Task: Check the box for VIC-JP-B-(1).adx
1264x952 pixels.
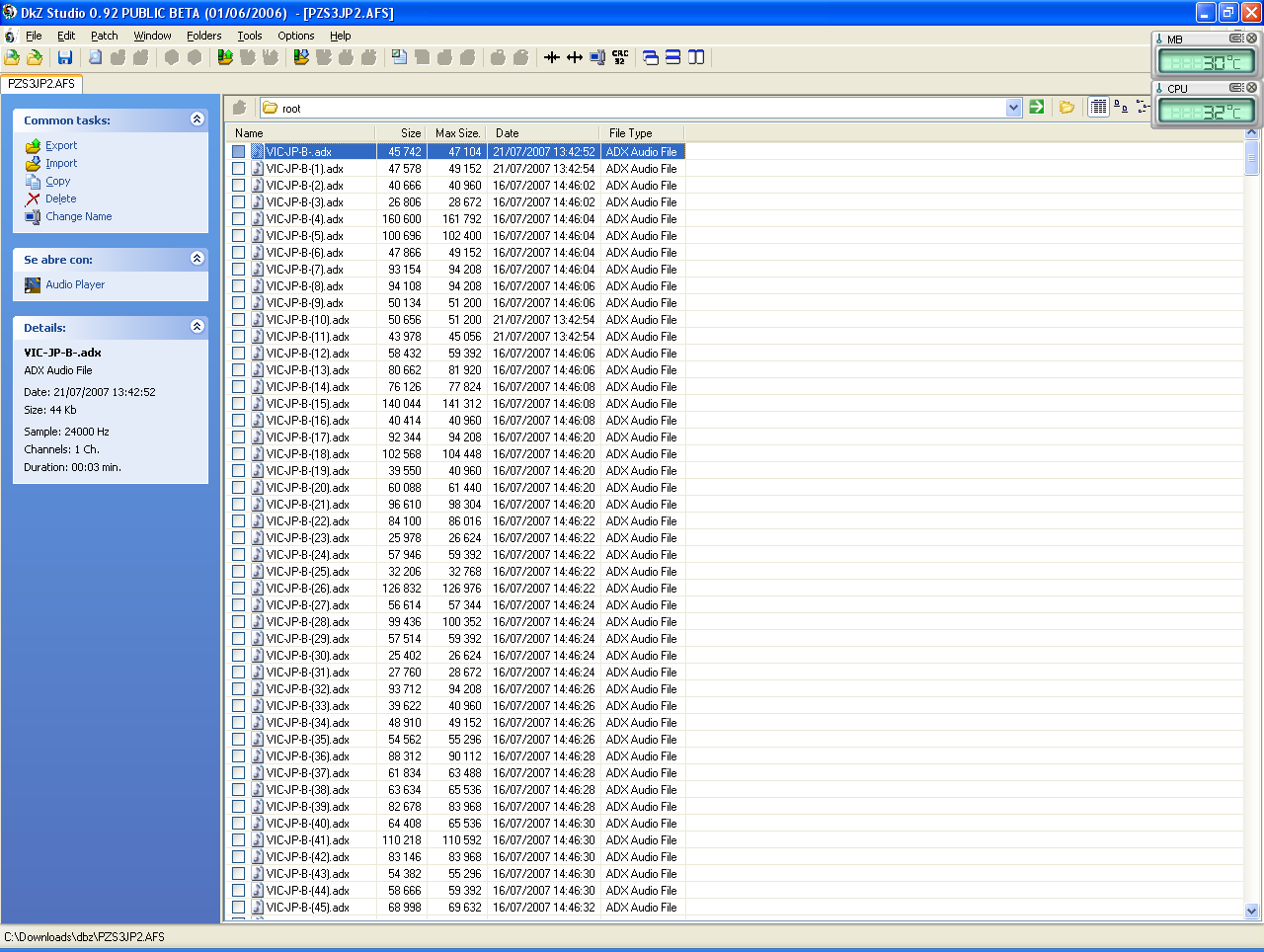Action: (239, 169)
